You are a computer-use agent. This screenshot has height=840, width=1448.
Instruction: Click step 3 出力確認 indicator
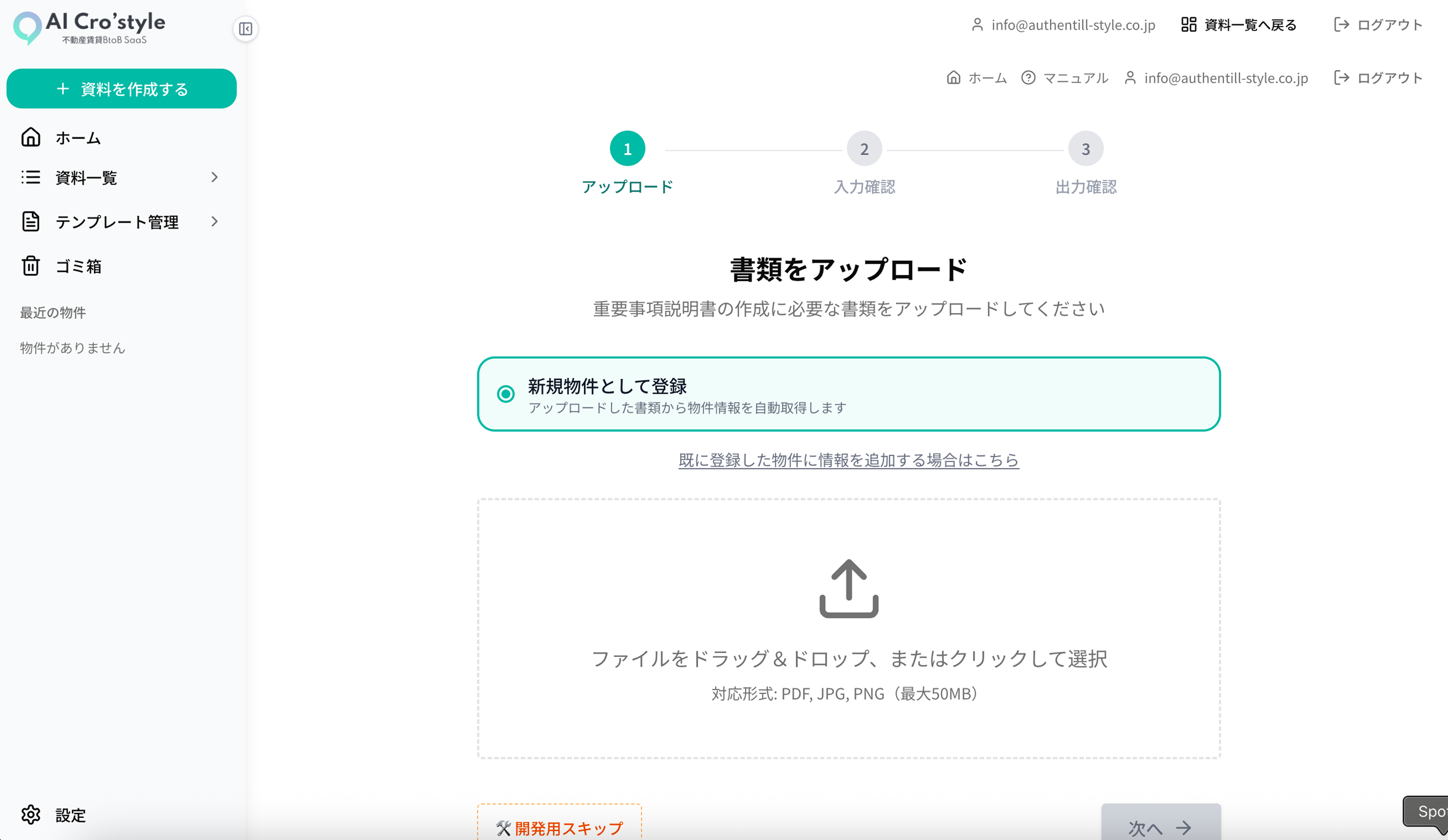tap(1085, 148)
